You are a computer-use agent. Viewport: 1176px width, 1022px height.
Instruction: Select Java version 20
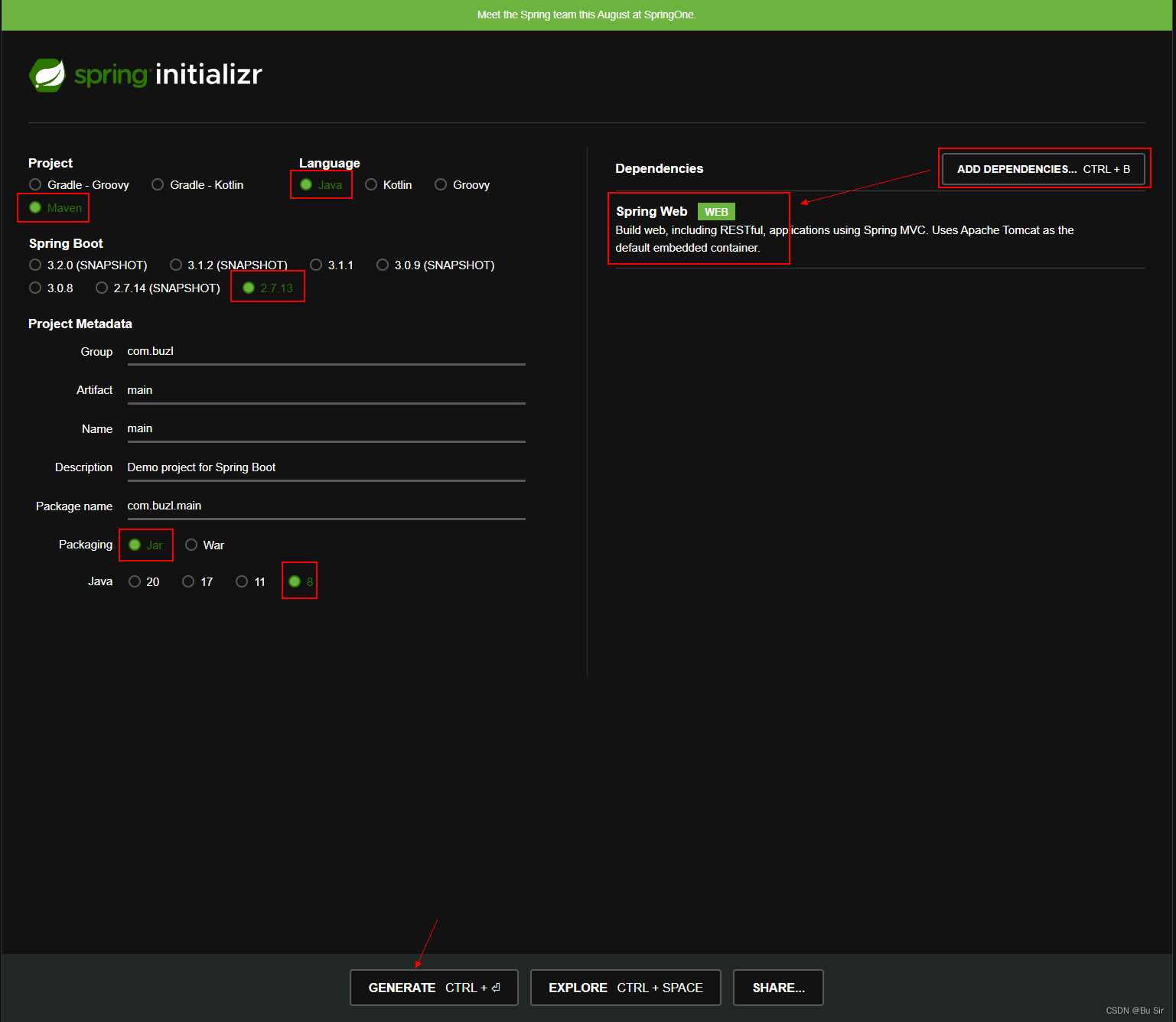(135, 581)
